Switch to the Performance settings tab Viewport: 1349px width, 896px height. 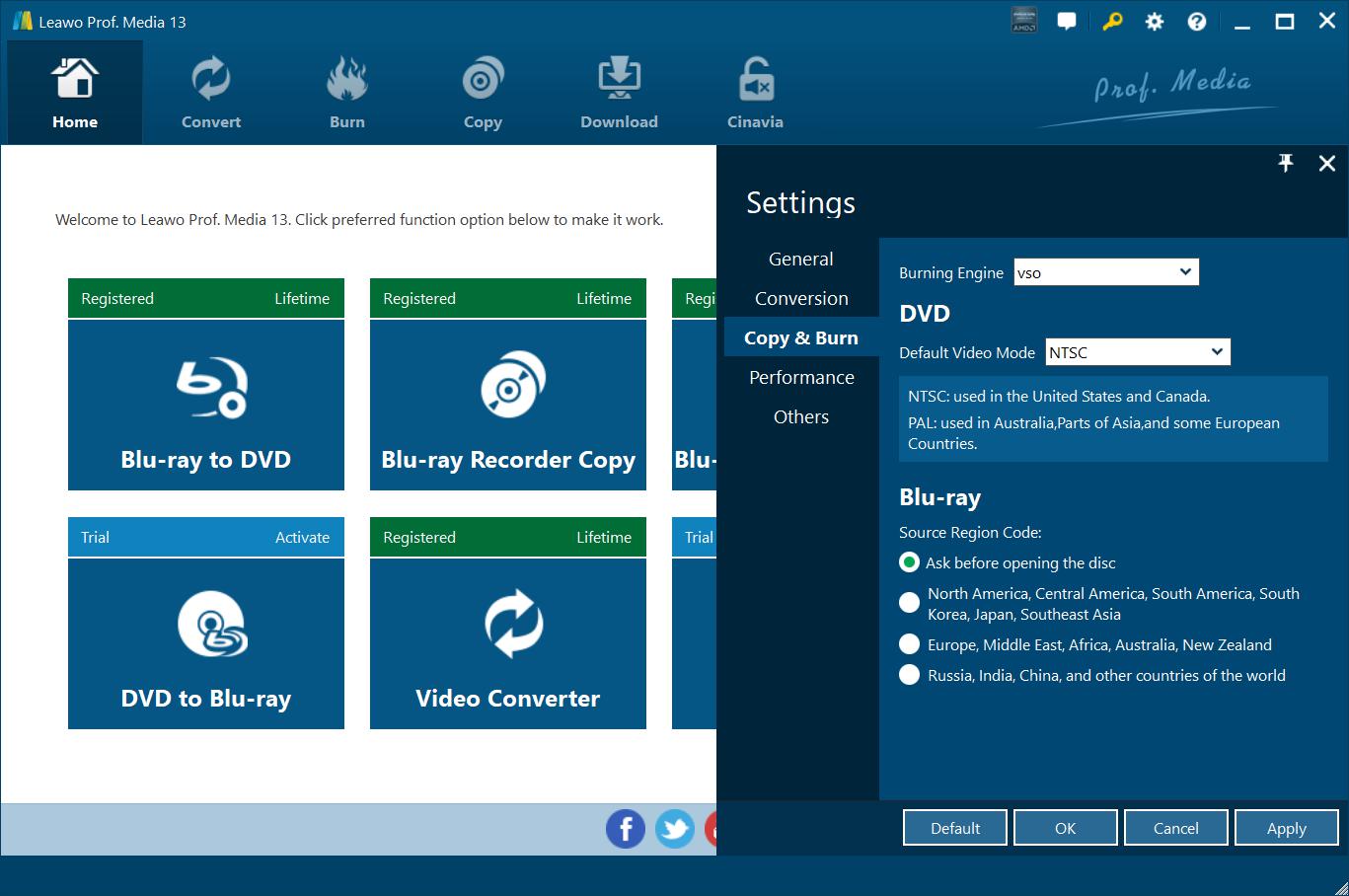[801, 377]
